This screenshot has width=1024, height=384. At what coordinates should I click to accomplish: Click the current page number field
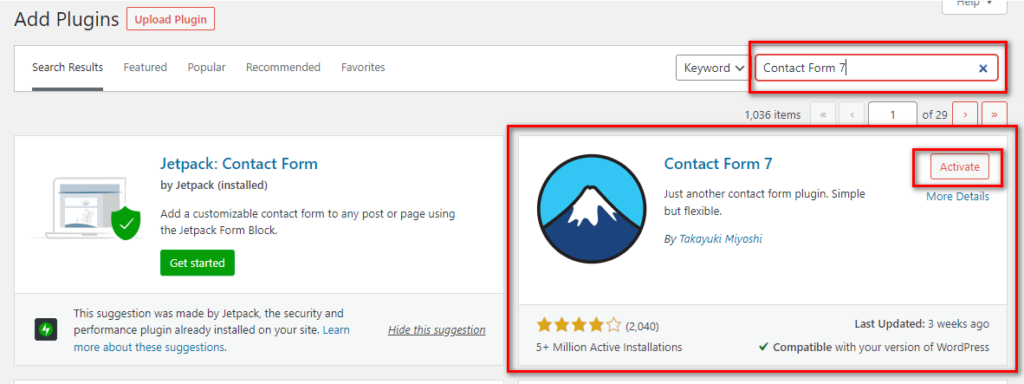click(892, 115)
